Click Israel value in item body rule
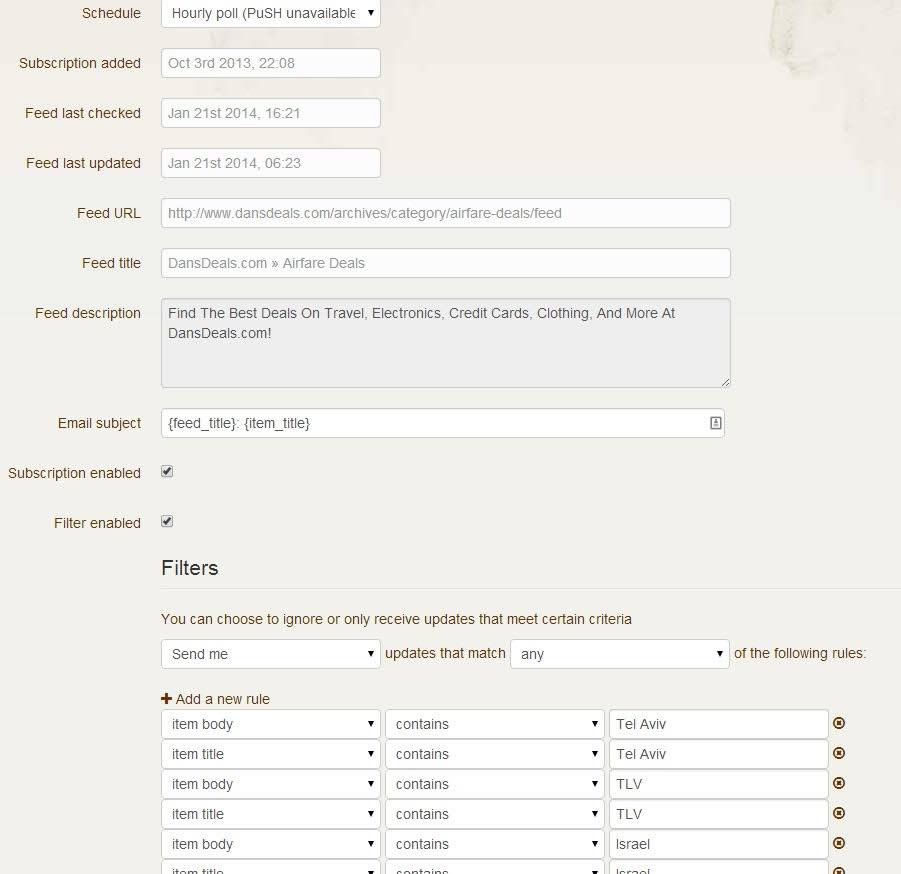This screenshot has height=874, width=901. point(718,844)
